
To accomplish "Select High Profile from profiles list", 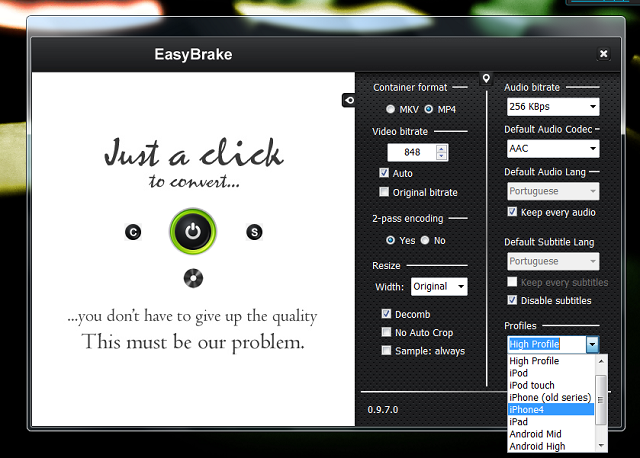I will tap(551, 361).
